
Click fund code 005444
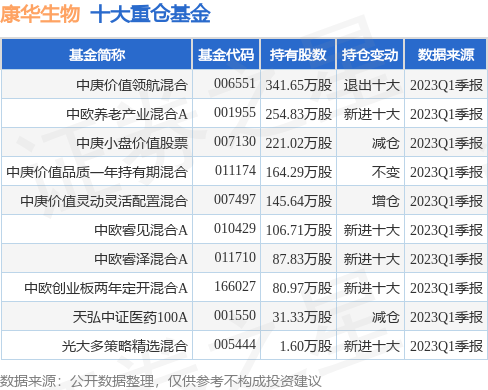(x=235, y=344)
